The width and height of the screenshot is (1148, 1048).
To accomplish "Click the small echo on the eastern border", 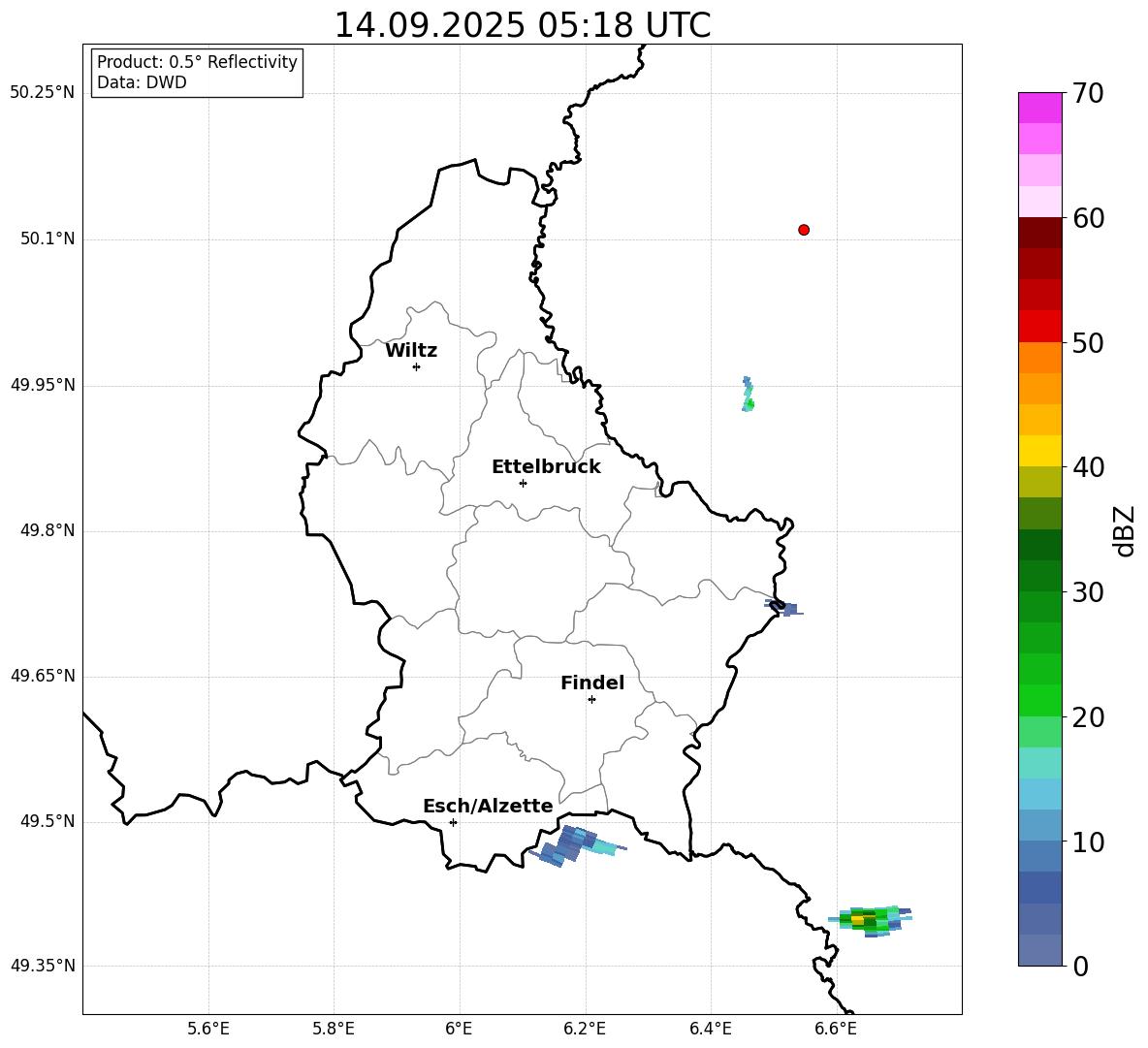I will point(784,608).
